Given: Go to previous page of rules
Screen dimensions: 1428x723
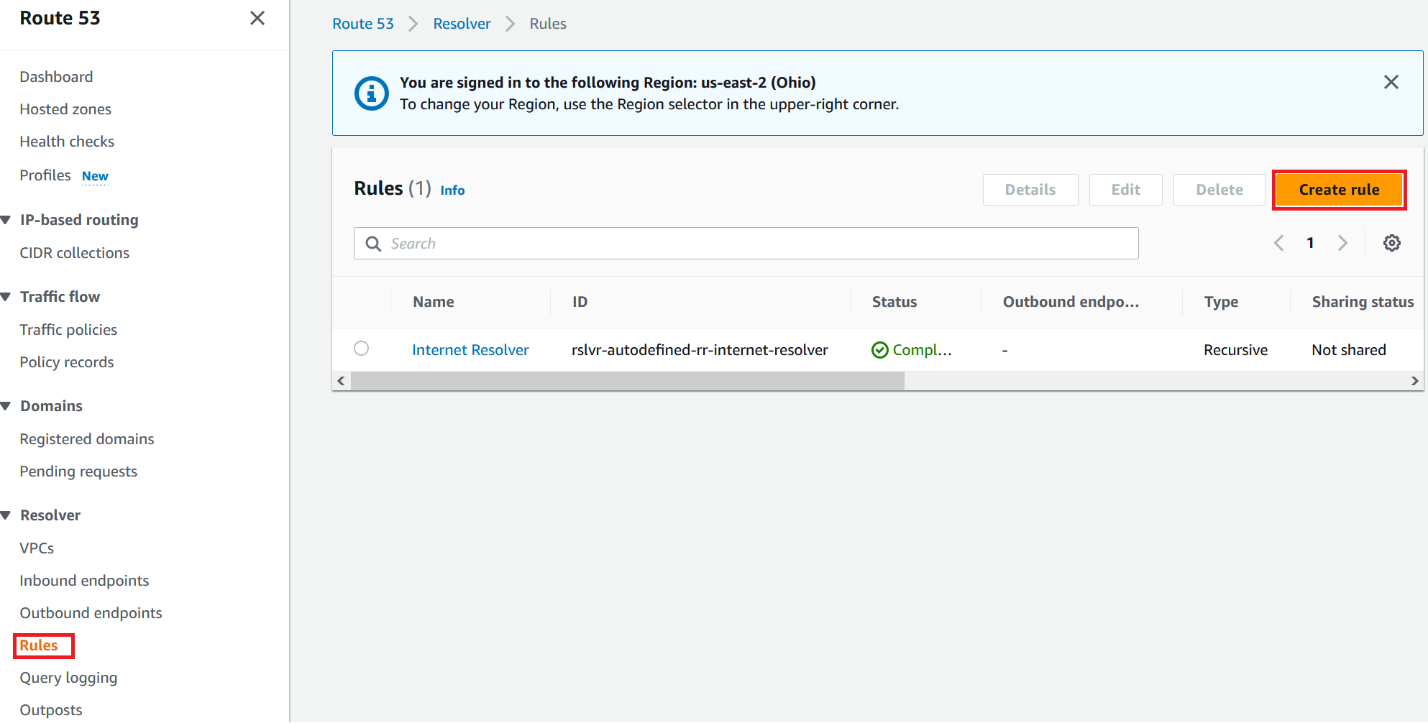Looking at the screenshot, I should 1278,243.
